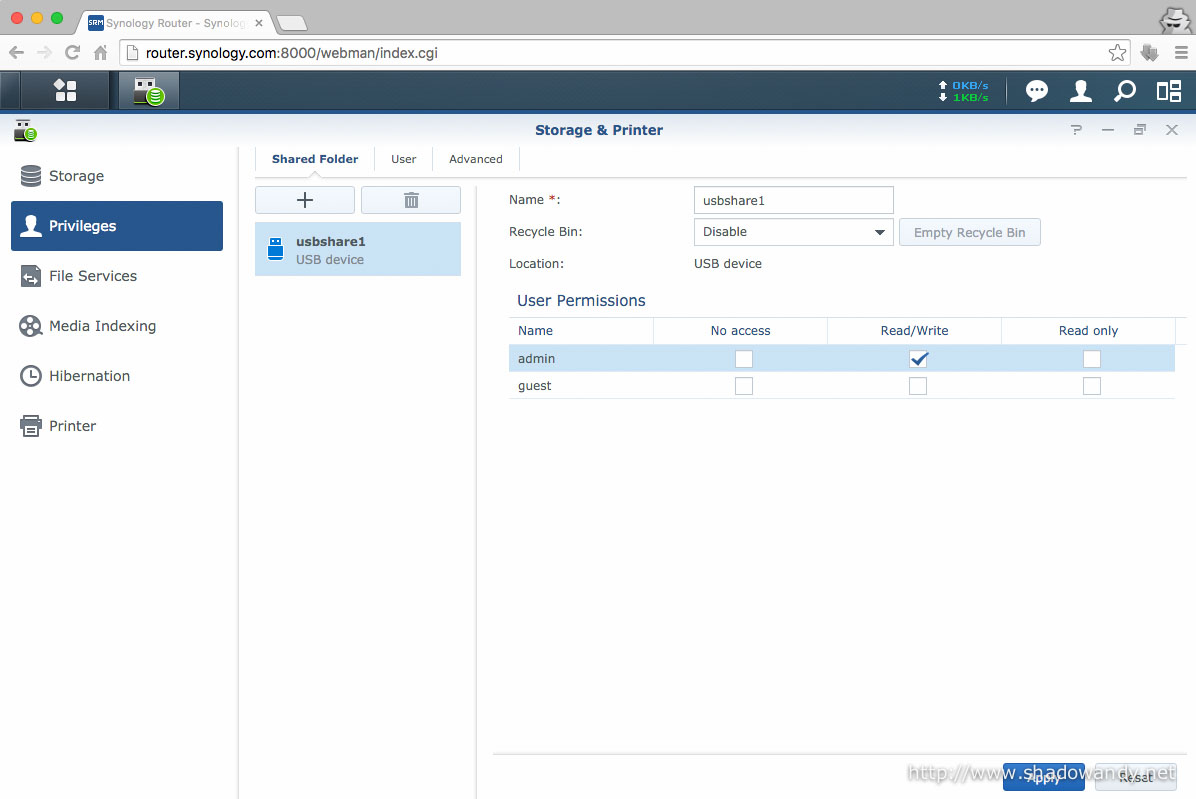This screenshot has height=799, width=1196.
Task: Click the Storage & Printer taskbar icon
Action: pos(148,91)
